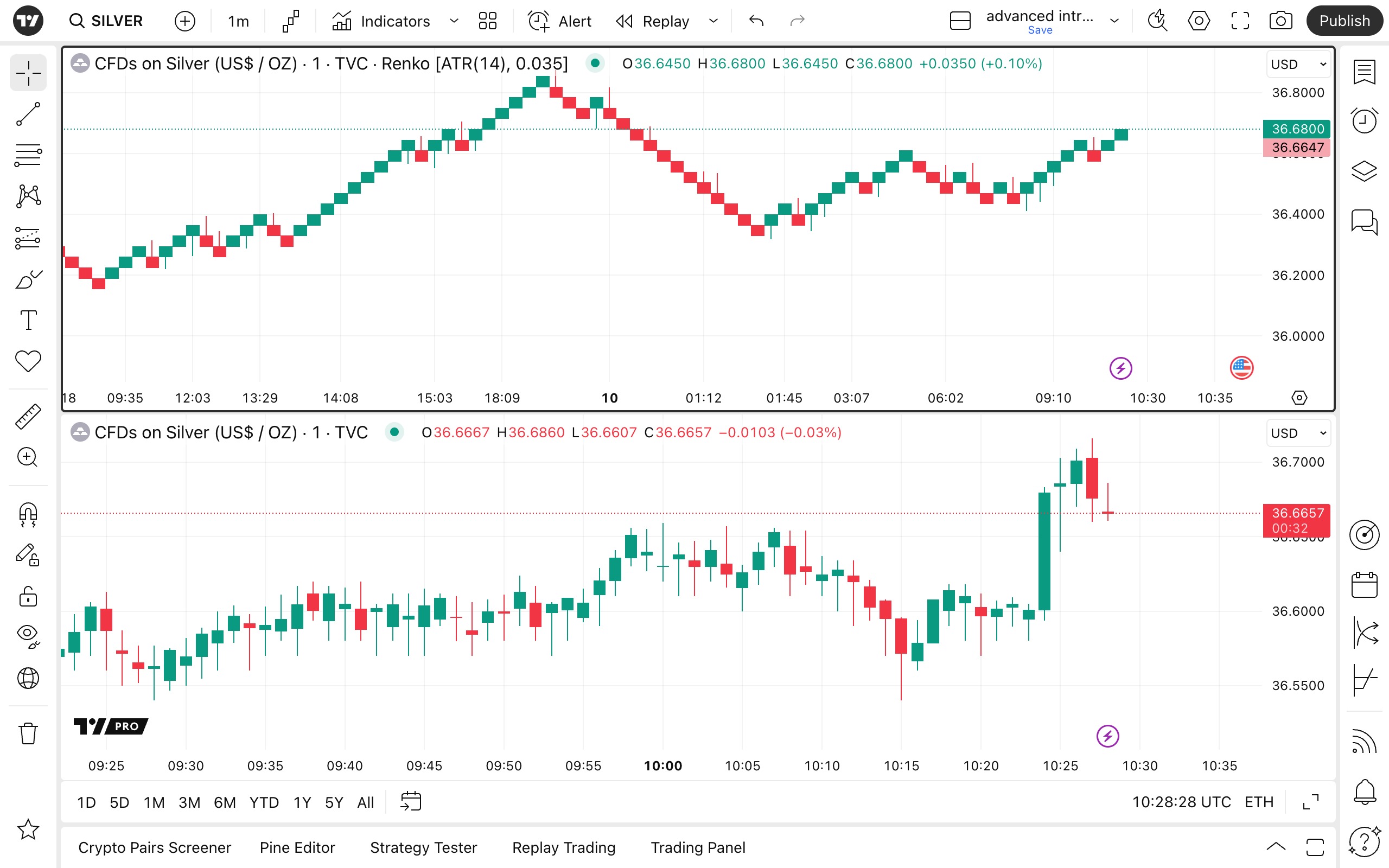Click the trash icon to remove drawings
The image size is (1389, 868).
28,733
